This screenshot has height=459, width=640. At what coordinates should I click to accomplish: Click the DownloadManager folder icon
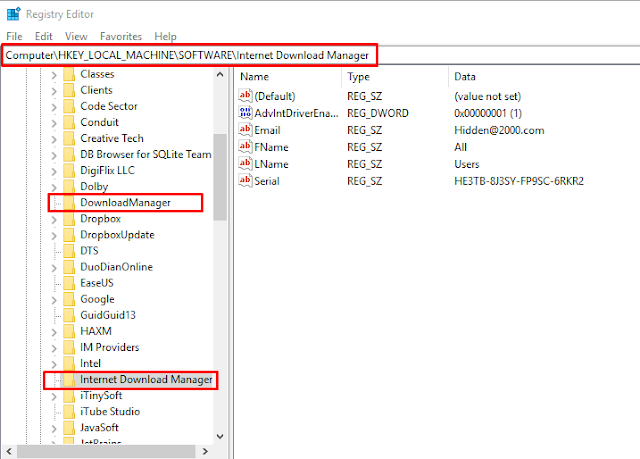coord(69,203)
